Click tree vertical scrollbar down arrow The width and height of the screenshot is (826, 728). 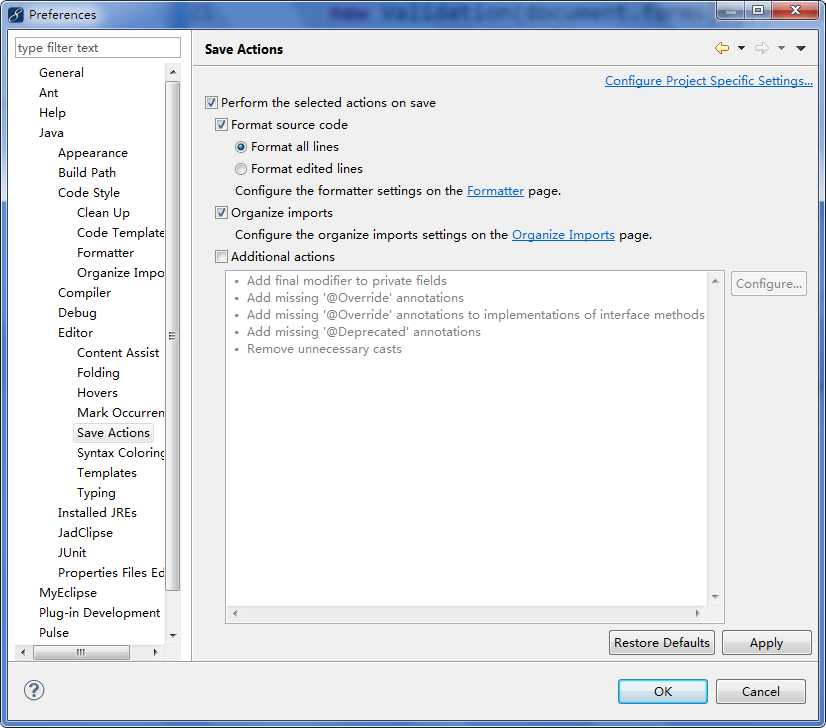tap(173, 636)
